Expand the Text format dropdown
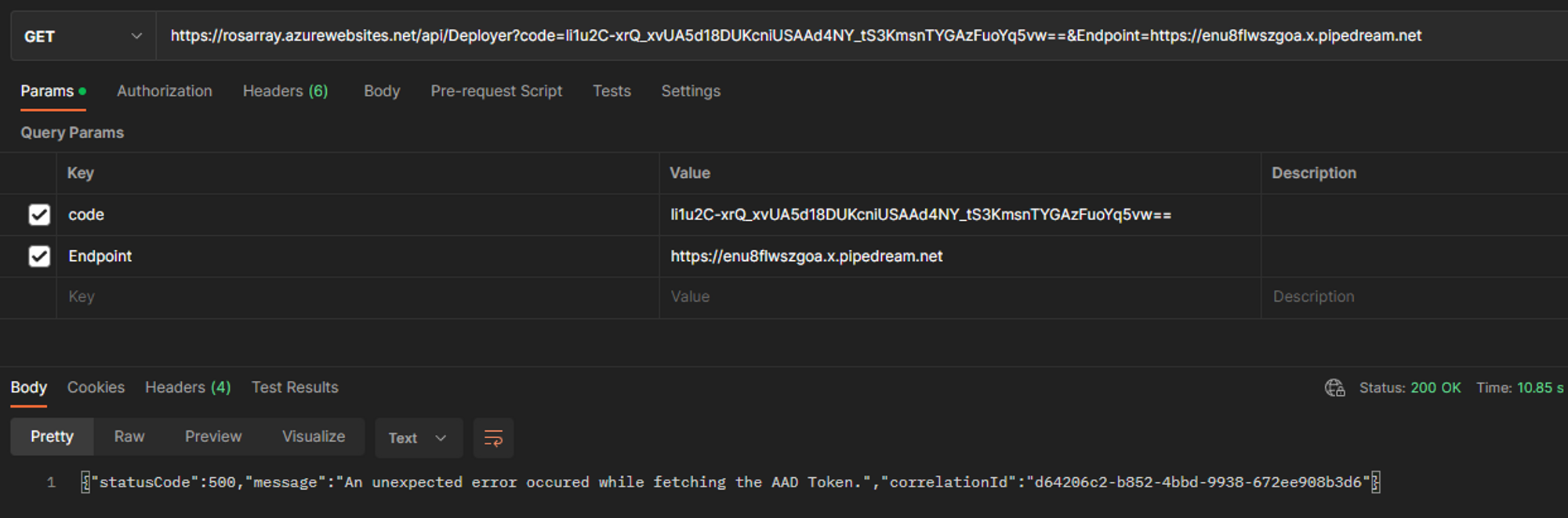Screen dimensions: 1568x518 click(x=418, y=438)
